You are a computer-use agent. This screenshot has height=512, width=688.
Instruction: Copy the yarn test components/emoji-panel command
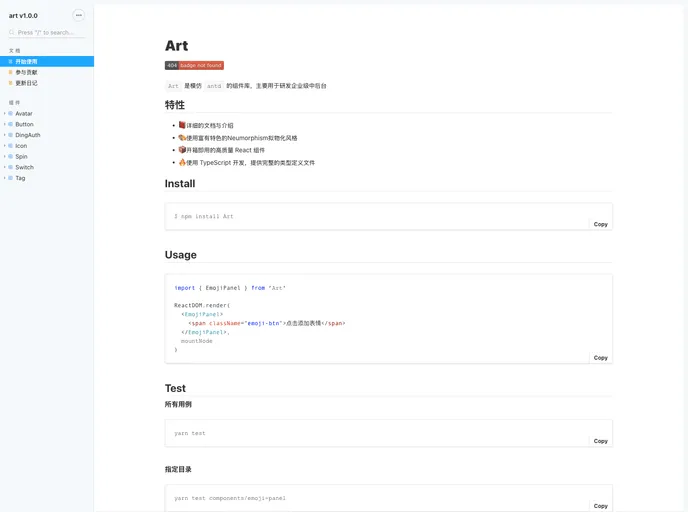click(600, 506)
